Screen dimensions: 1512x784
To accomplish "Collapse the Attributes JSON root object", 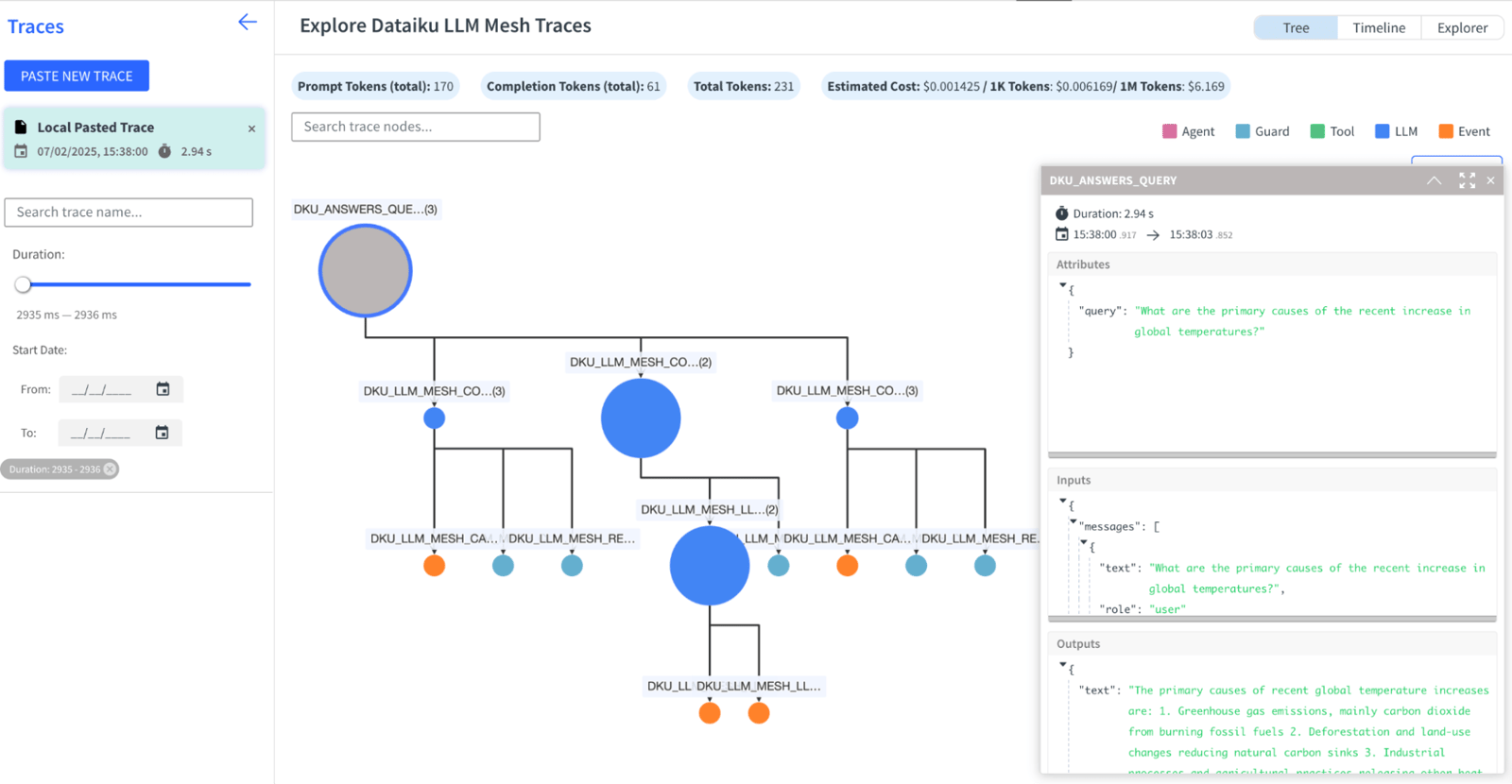I will 1063,285.
